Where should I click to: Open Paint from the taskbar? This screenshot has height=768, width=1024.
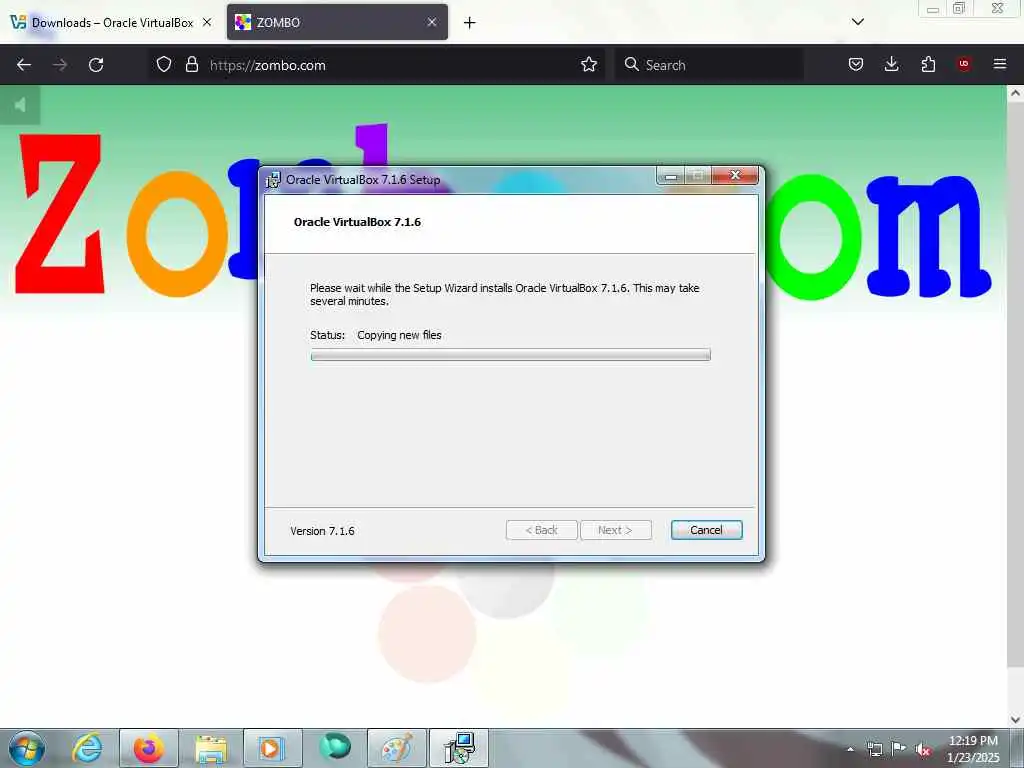point(396,748)
